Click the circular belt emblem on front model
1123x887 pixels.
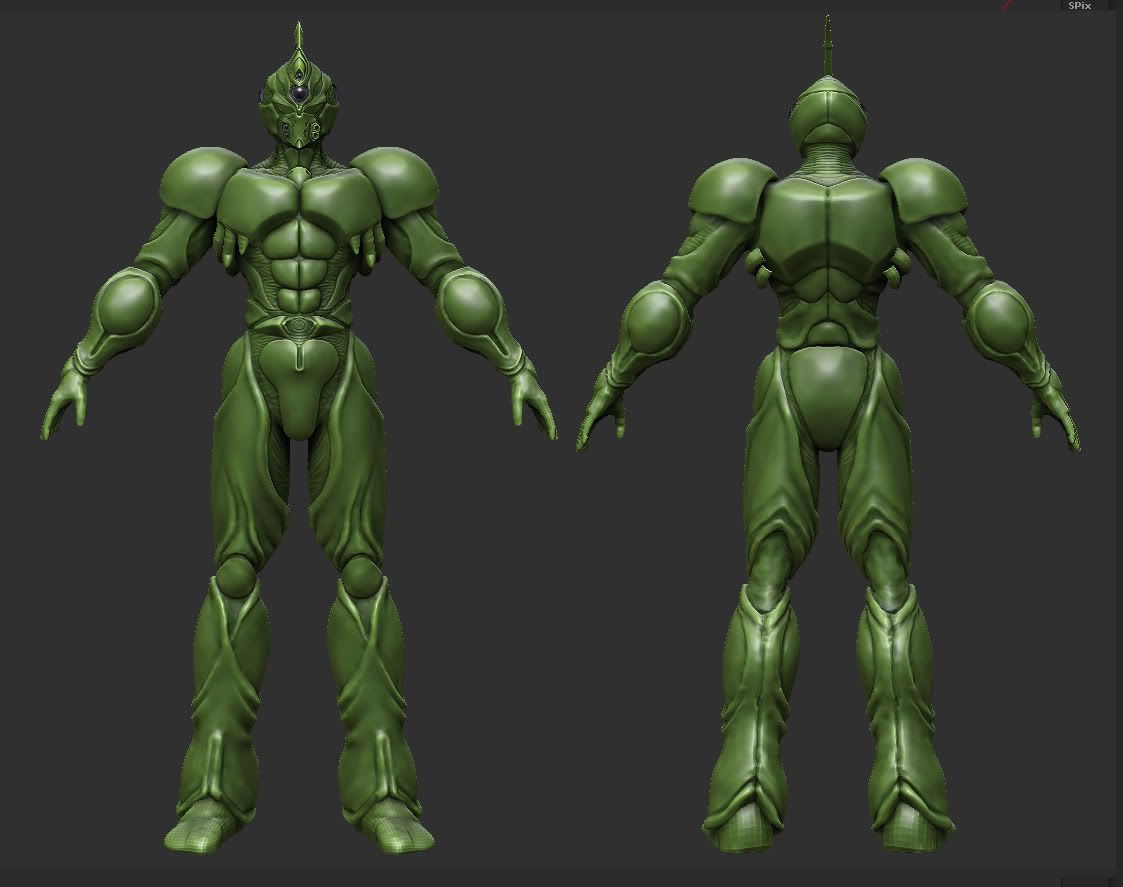point(298,324)
